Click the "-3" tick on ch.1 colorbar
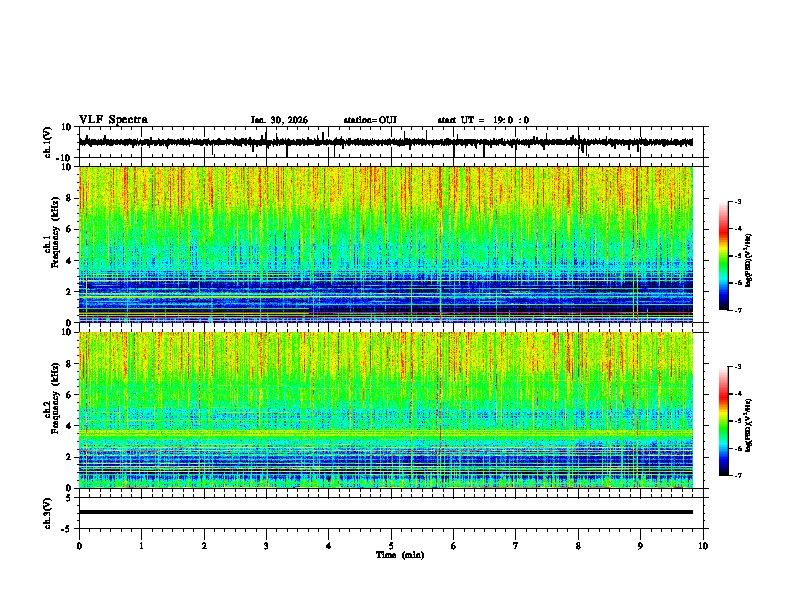 (738, 201)
